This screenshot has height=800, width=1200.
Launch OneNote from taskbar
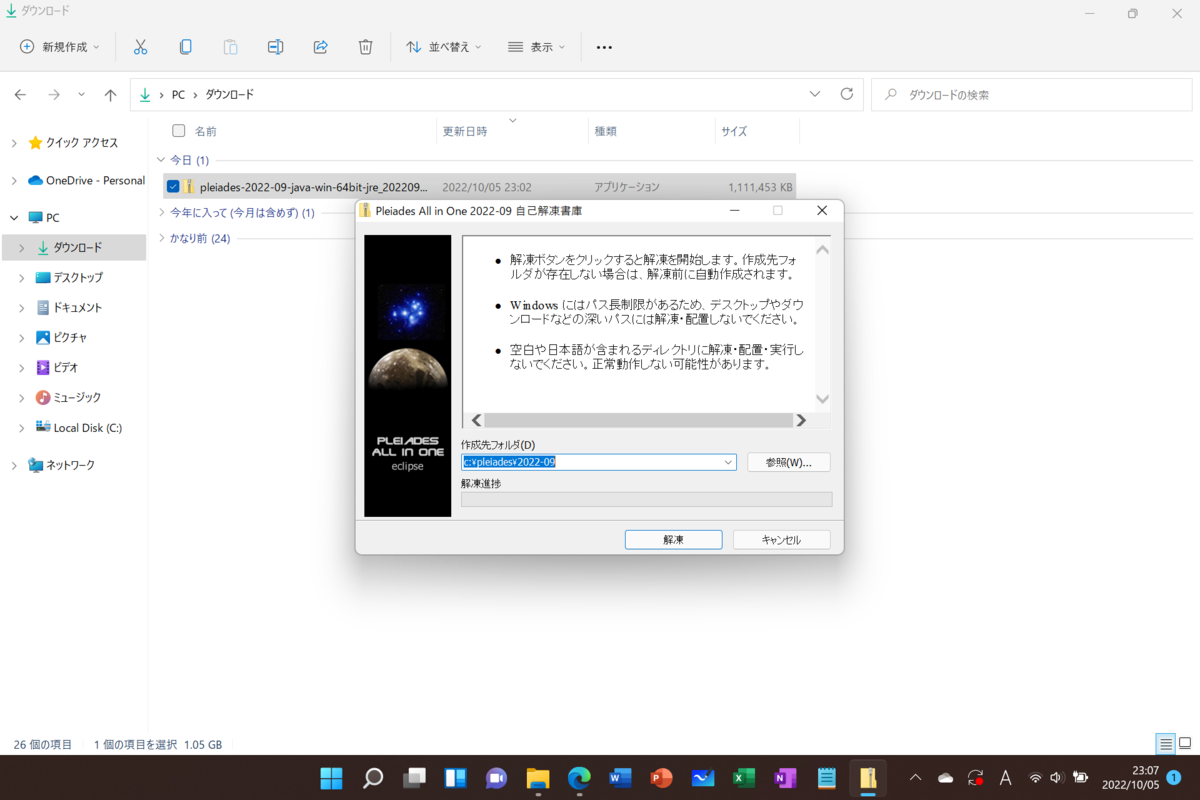(x=785, y=778)
